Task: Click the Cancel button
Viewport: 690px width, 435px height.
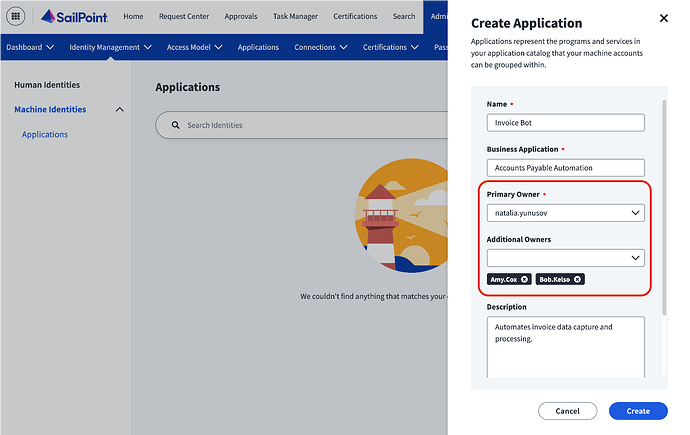Action: point(567,411)
